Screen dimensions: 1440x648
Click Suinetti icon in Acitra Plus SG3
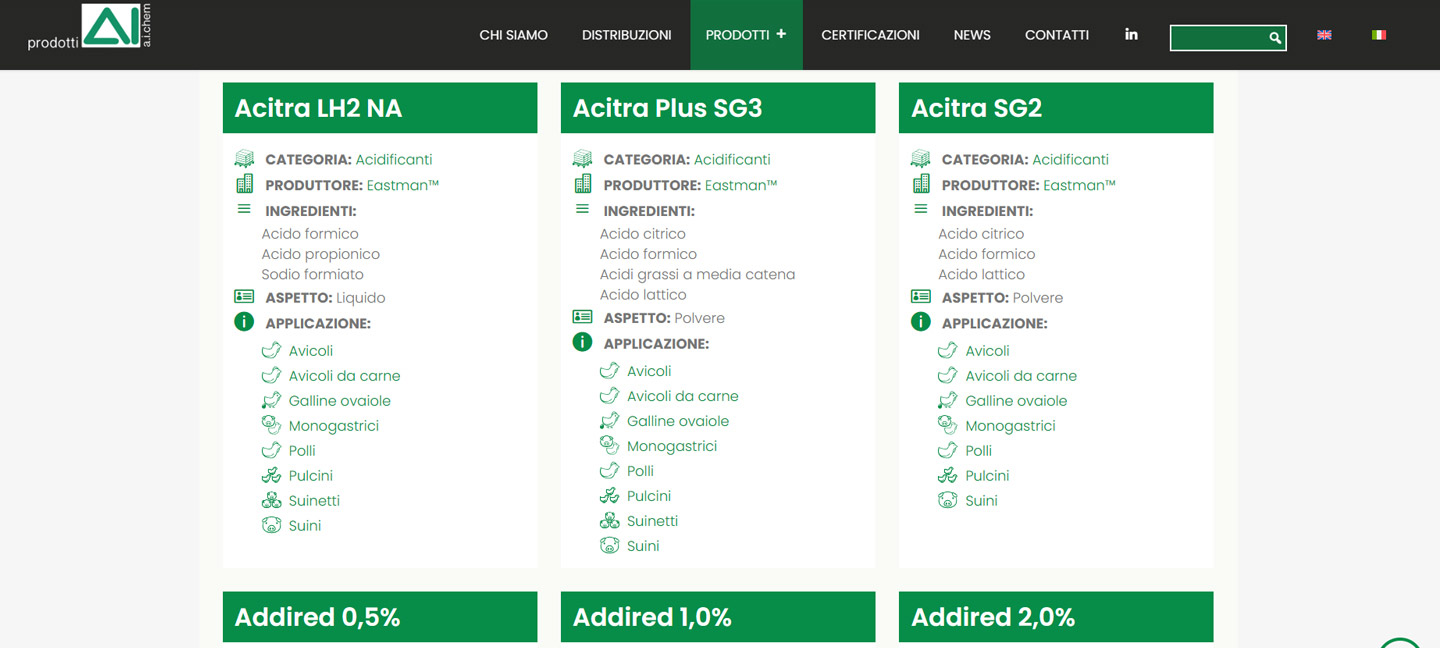tap(609, 520)
